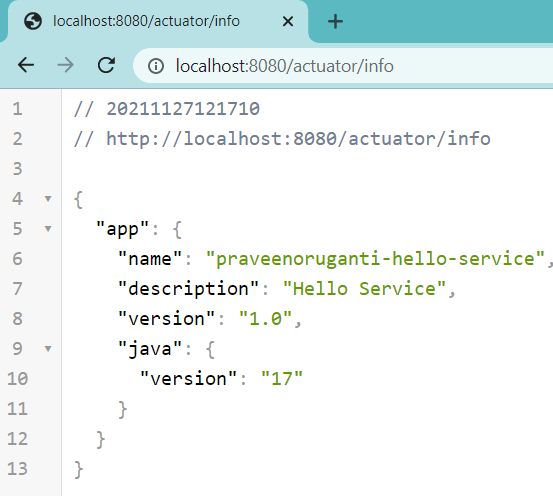Open the http://localhost:8080/actuator/info comment link
The image size is (553, 496).
(298, 139)
